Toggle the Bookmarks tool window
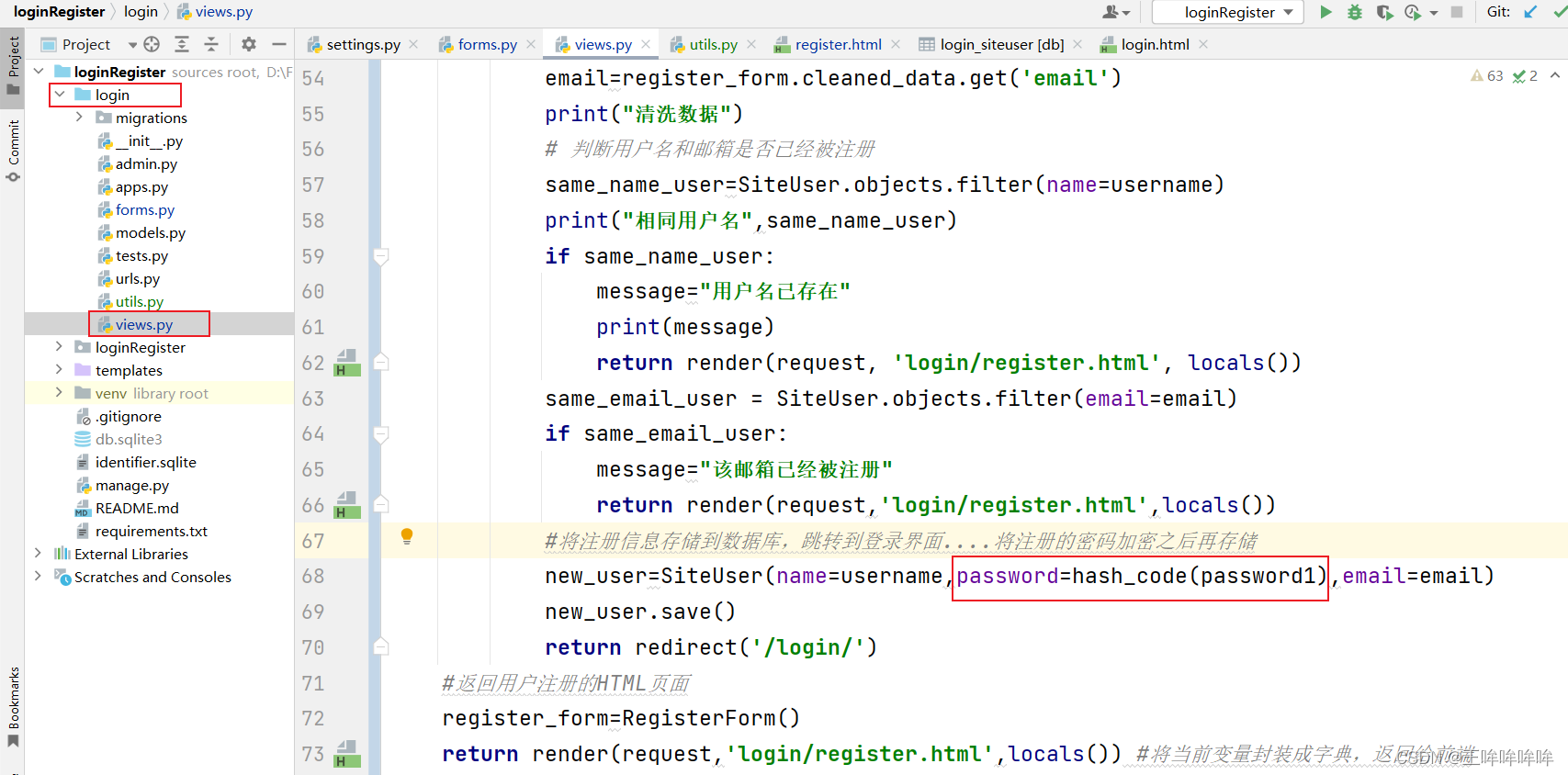This screenshot has height=775, width=1568. click(13, 709)
